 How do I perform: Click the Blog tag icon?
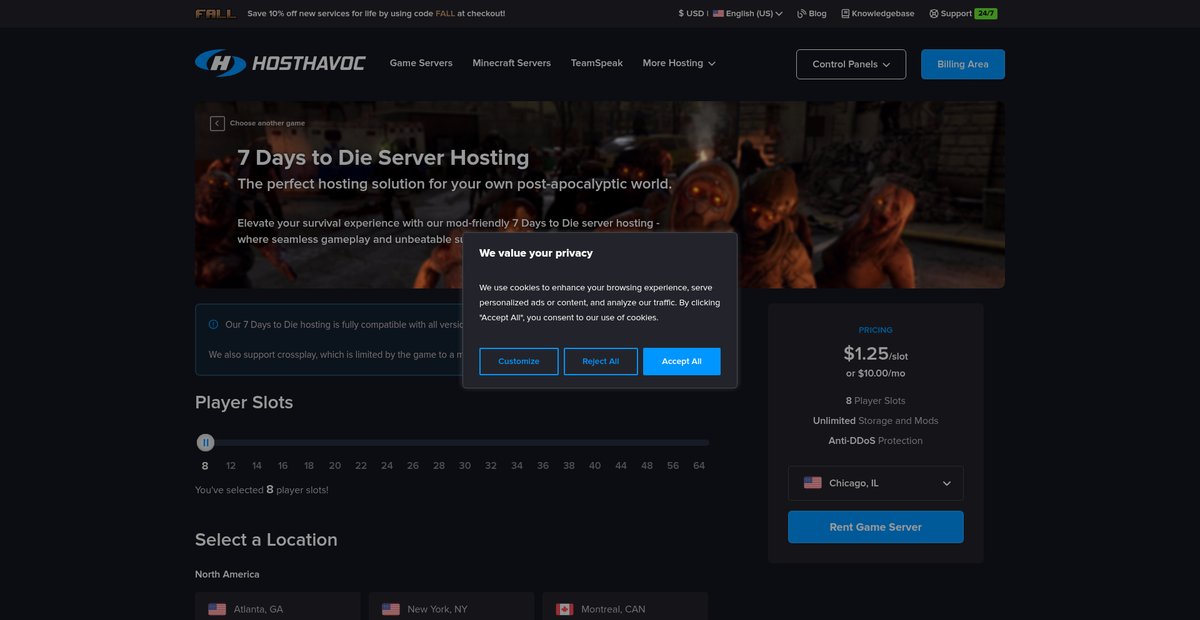point(801,14)
